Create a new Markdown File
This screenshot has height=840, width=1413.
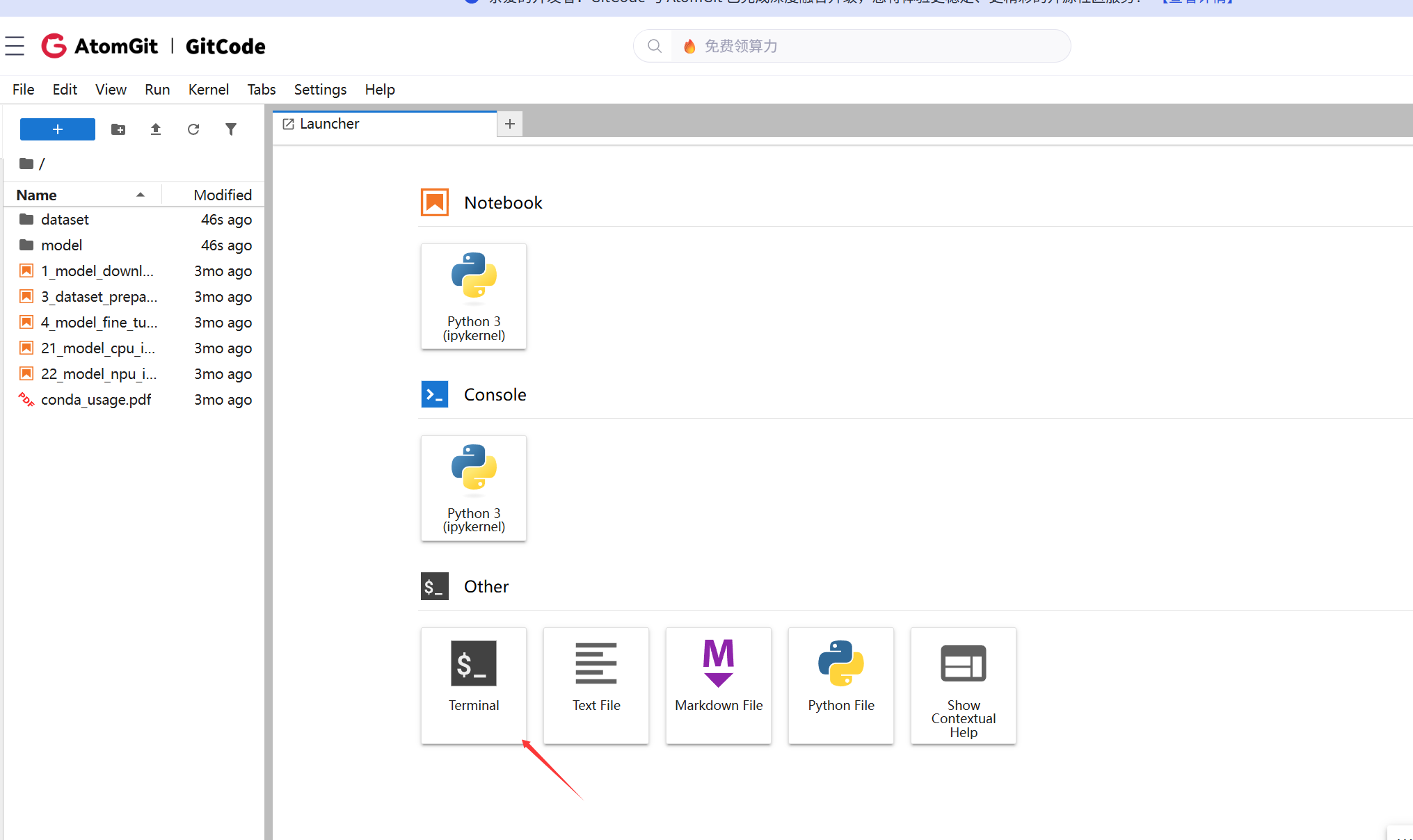(x=718, y=684)
